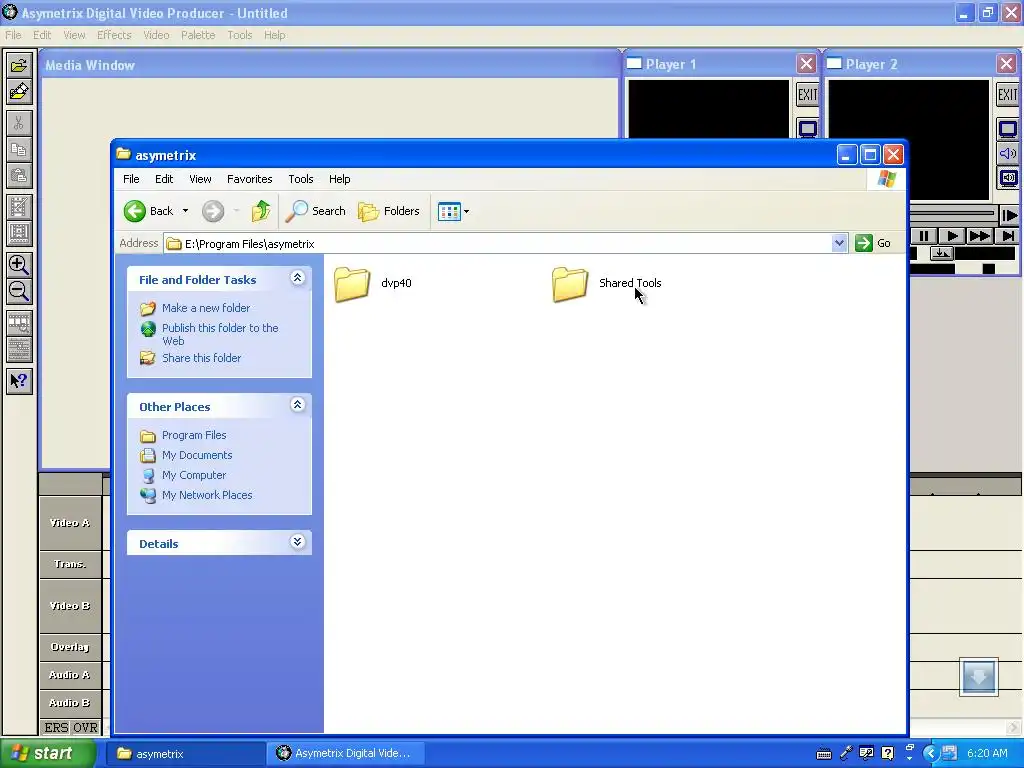Open the Back history dropdown arrow

[x=185, y=211]
